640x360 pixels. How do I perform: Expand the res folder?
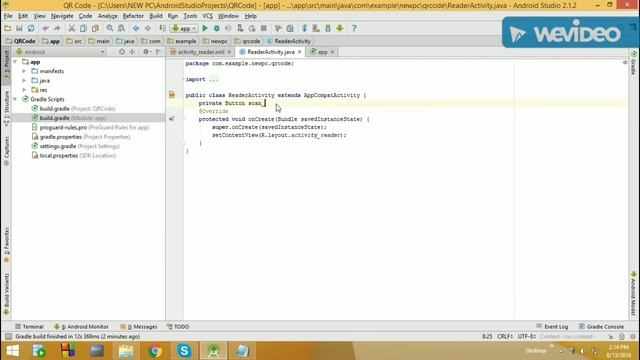24,90
